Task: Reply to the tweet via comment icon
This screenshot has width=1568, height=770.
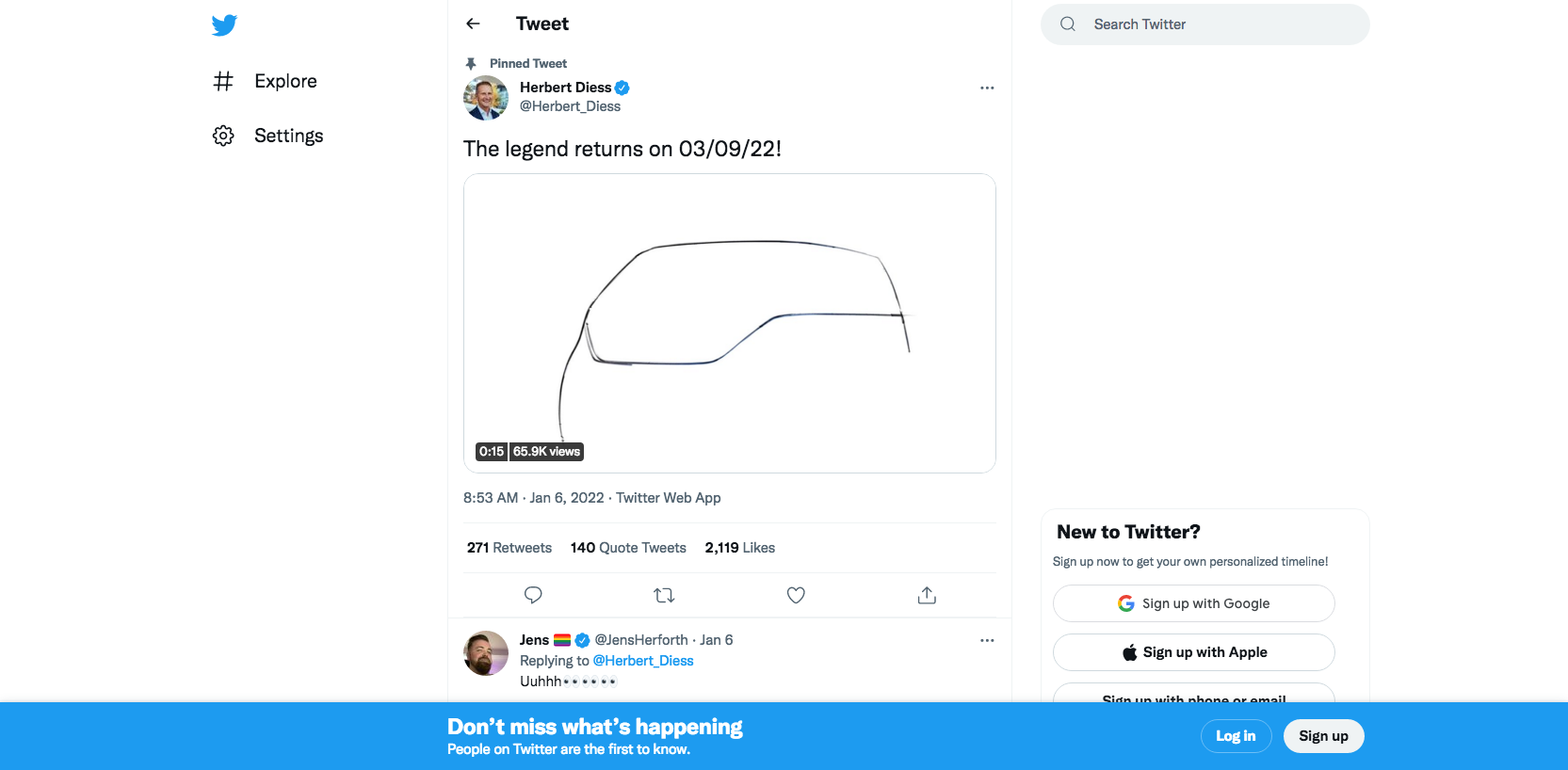Action: coord(533,595)
